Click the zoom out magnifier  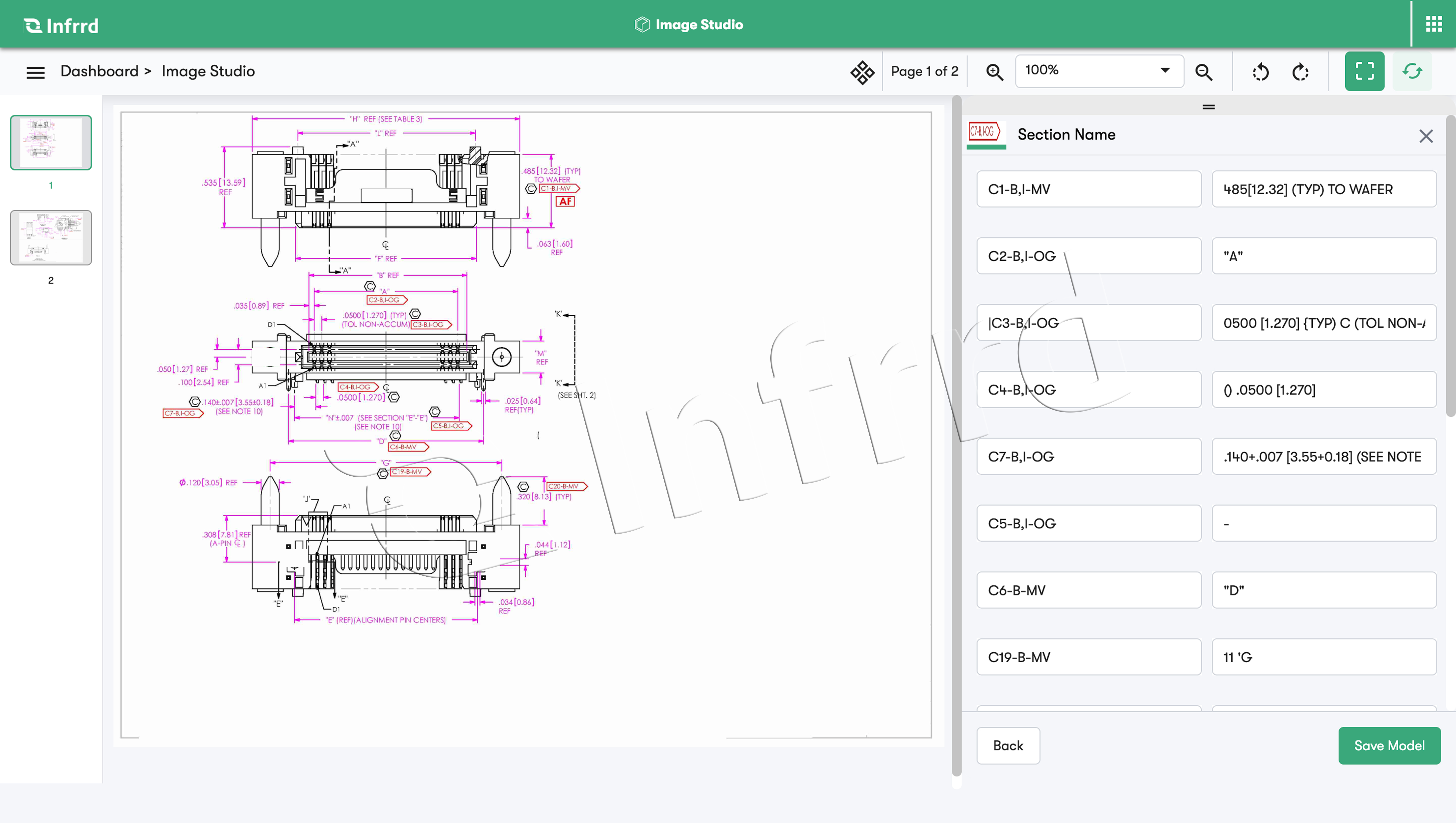1203,72
